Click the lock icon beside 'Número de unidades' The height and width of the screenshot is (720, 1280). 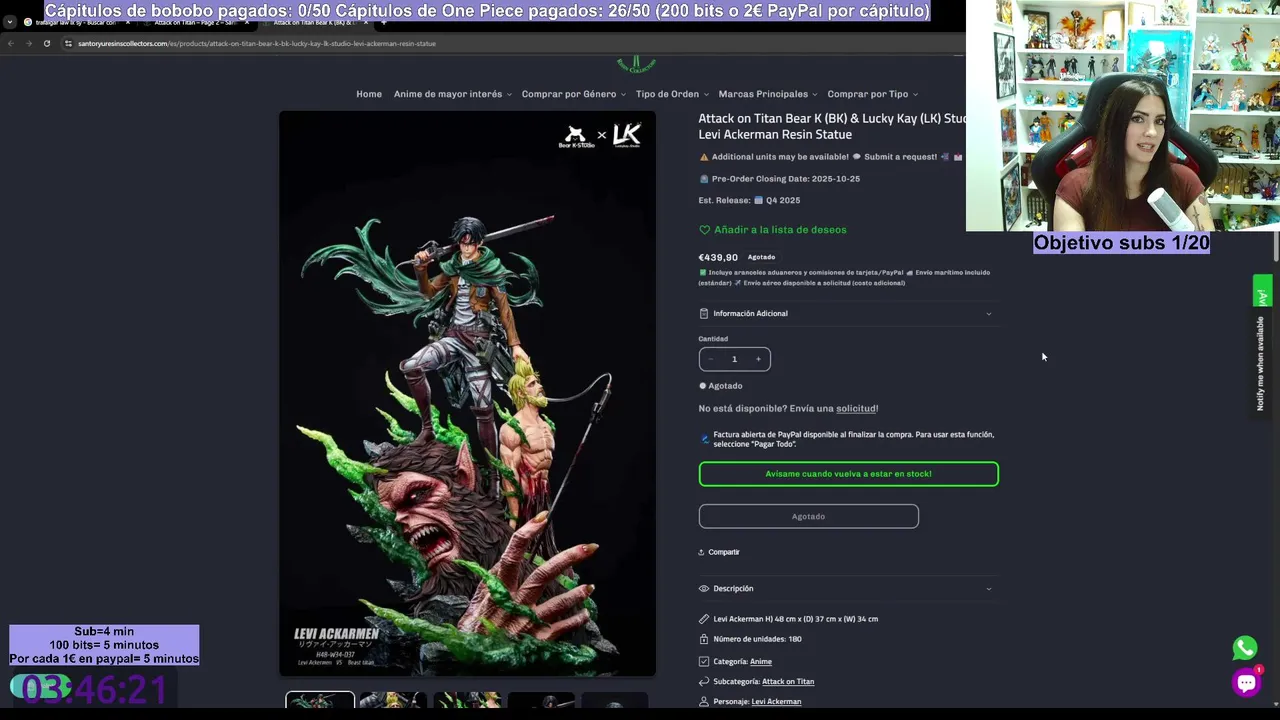click(x=704, y=639)
